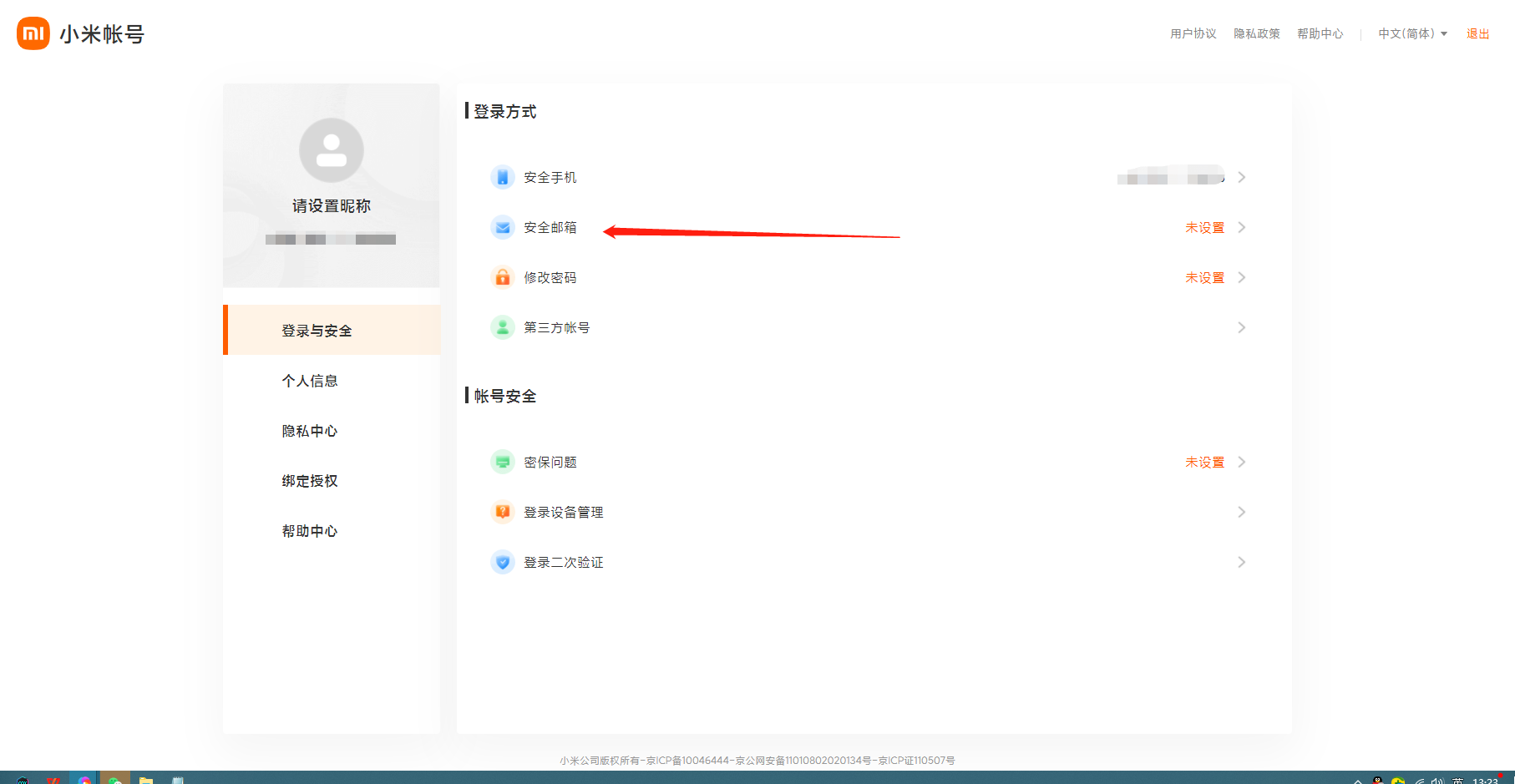
Task: Click the 安全手机 phone icon
Action: [x=503, y=177]
